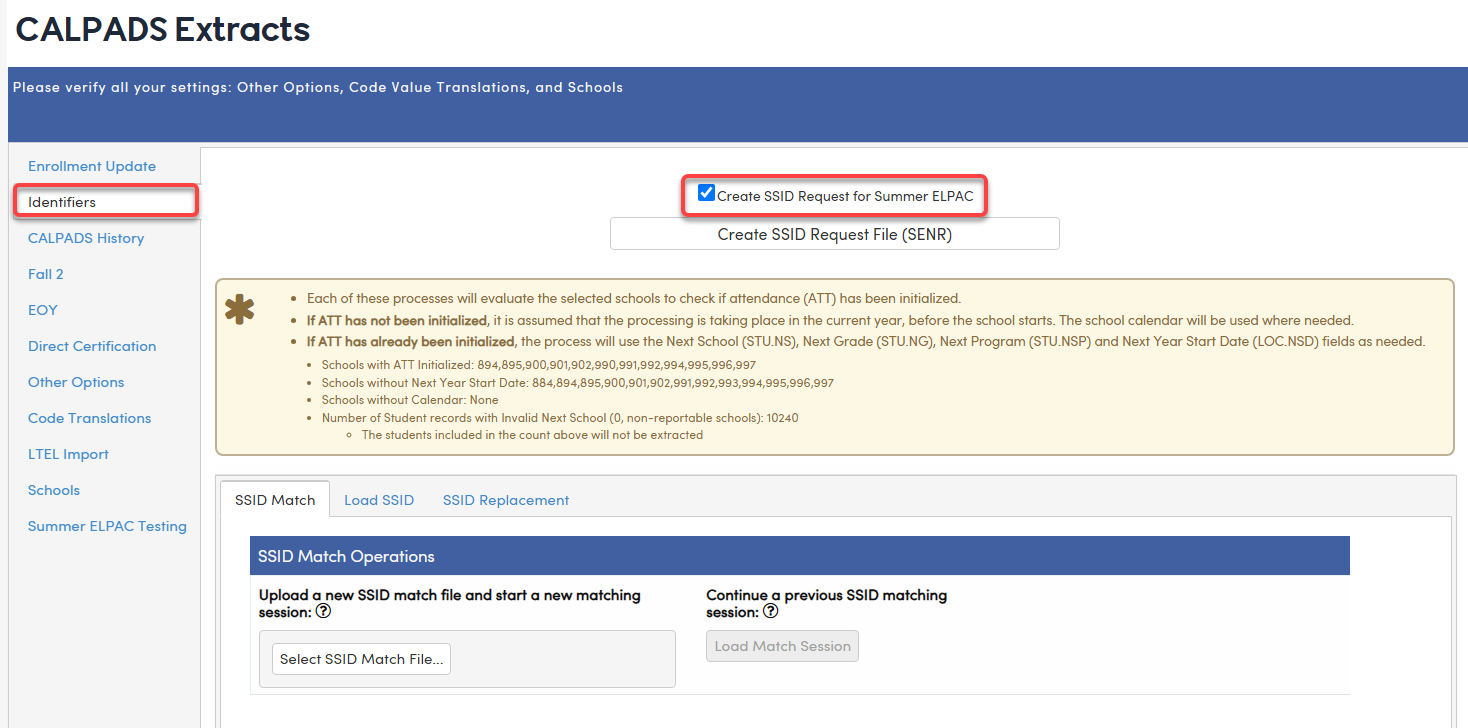
Task: Open Other Options settings
Action: point(76,382)
